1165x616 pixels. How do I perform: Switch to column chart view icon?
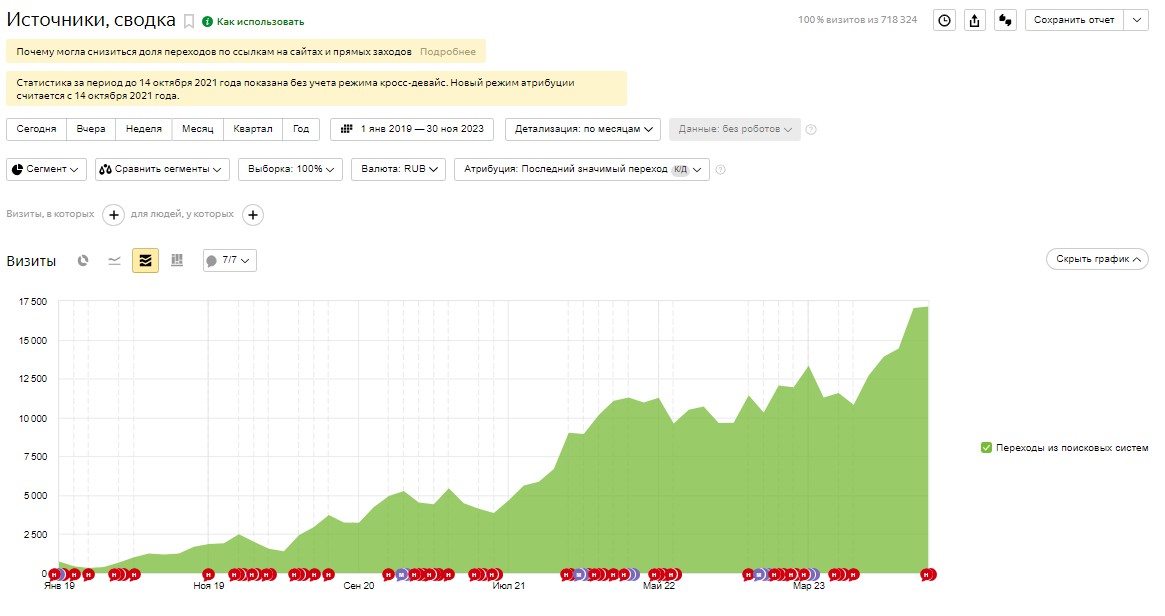tap(177, 261)
